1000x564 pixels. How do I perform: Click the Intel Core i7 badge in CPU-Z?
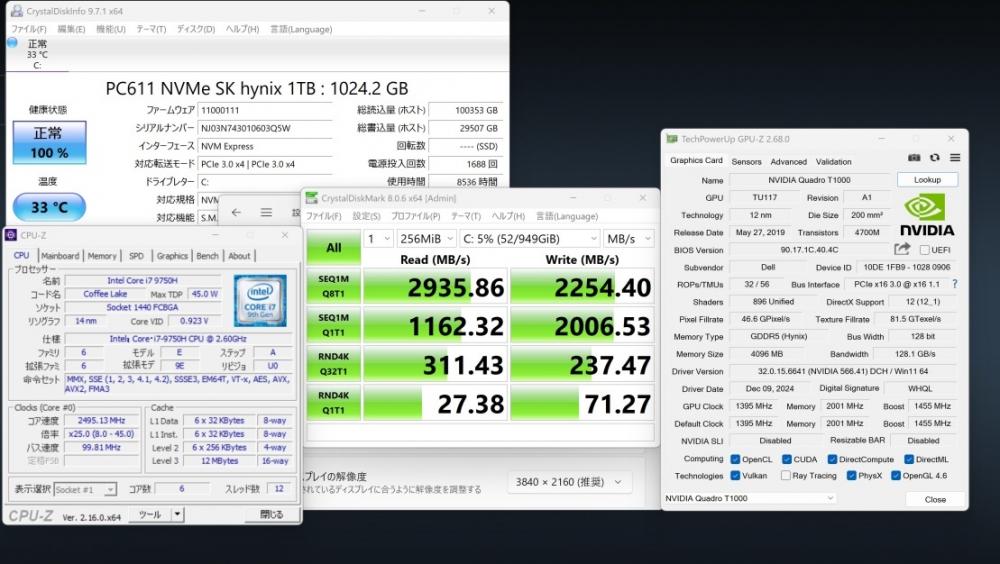[260, 301]
